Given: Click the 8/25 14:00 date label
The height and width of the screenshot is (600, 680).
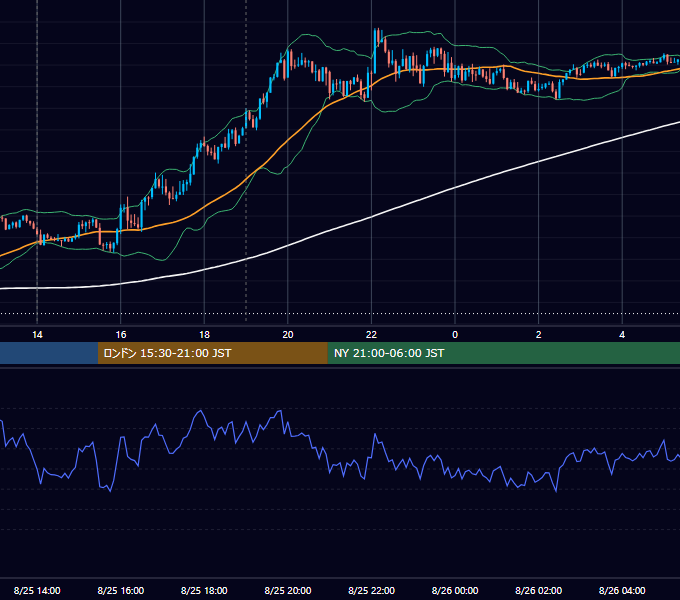Looking at the screenshot, I should point(37,590).
